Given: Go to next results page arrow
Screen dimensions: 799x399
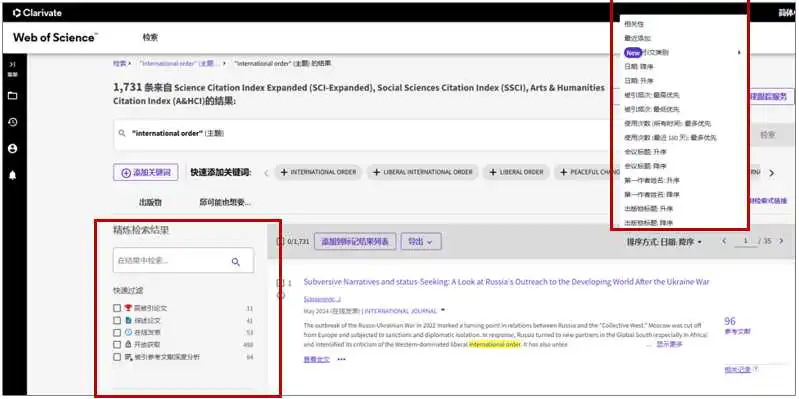Looking at the screenshot, I should [x=781, y=241].
